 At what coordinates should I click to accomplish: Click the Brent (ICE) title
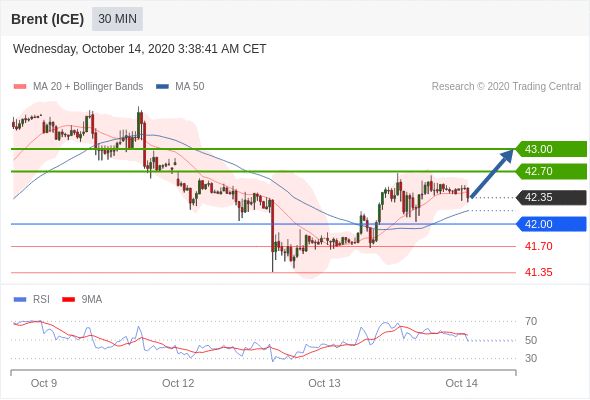coord(47,19)
